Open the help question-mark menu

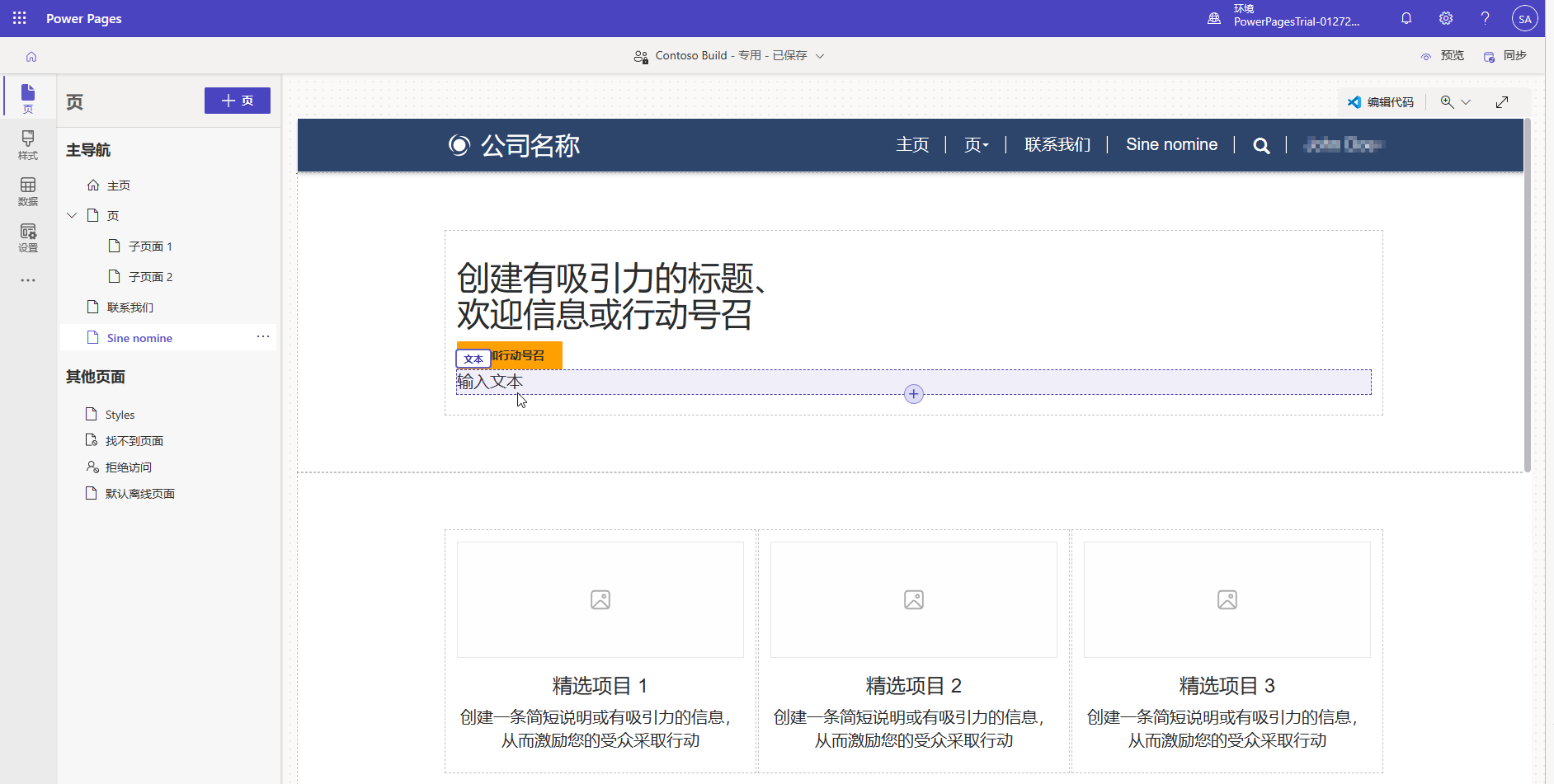click(1484, 18)
